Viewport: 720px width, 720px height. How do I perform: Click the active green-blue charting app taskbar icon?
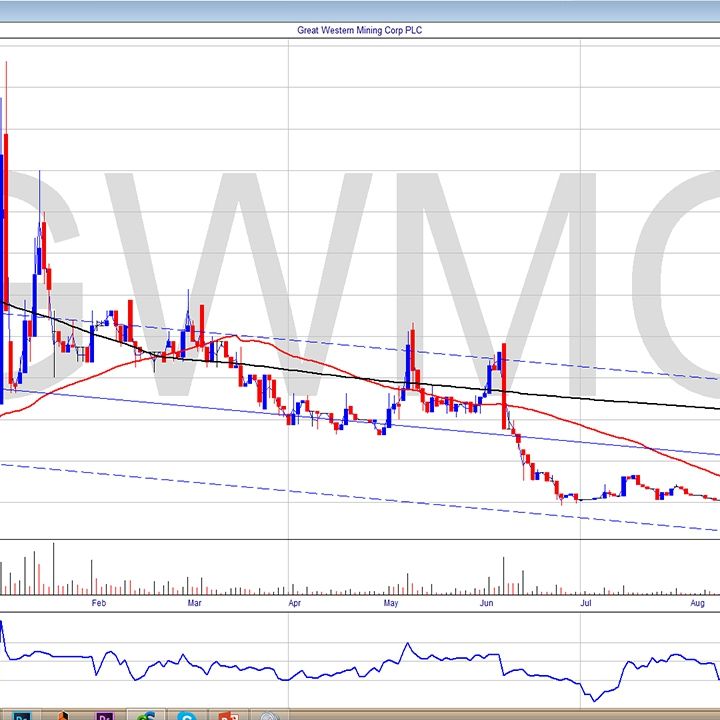[x=146, y=715]
